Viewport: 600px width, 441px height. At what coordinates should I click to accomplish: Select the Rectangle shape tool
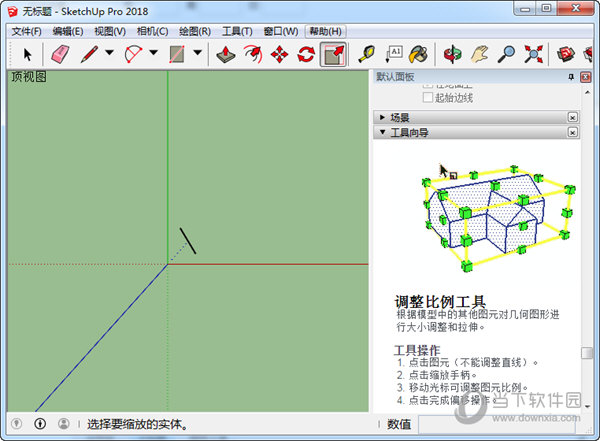coord(177,54)
